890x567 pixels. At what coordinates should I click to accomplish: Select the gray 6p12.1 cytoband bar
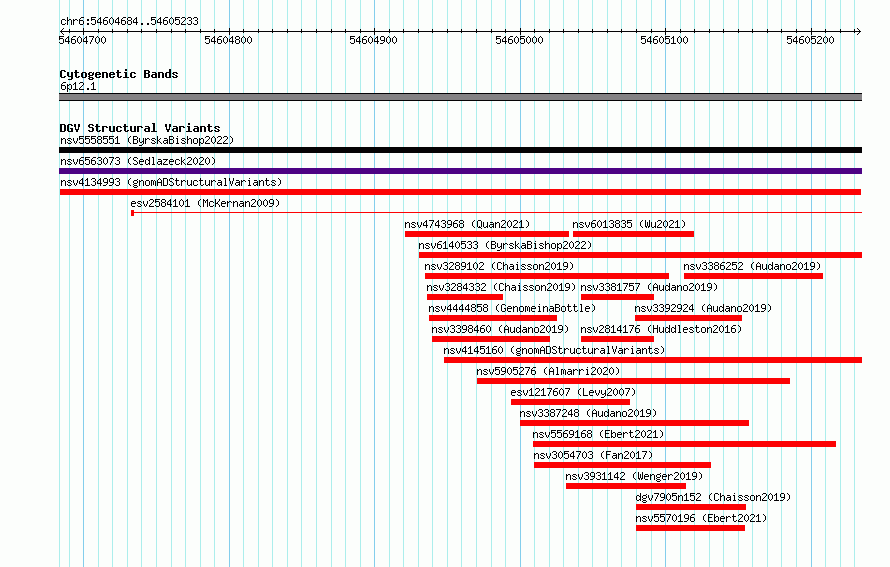click(x=460, y=97)
